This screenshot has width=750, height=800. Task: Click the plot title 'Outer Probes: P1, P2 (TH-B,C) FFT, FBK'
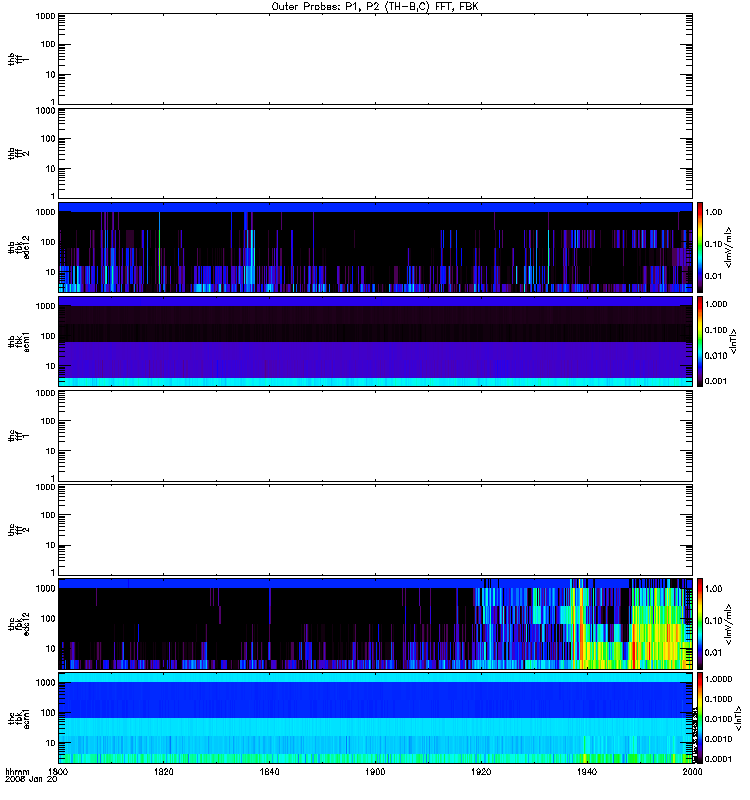[375, 7]
